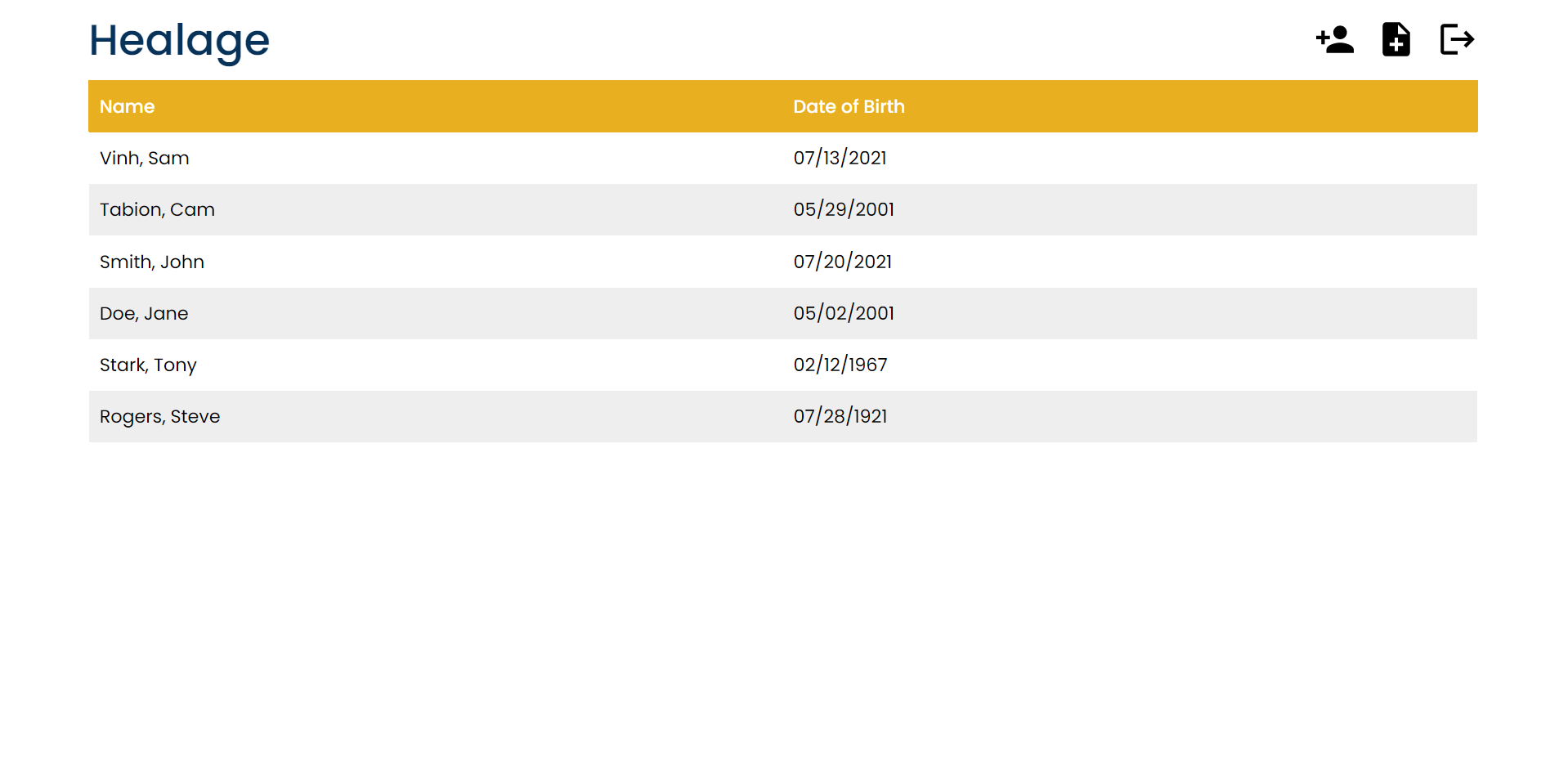Select the Tabion, Cam row
Image resolution: width=1568 pixels, height=766 pixels.
pyautogui.click(x=157, y=209)
